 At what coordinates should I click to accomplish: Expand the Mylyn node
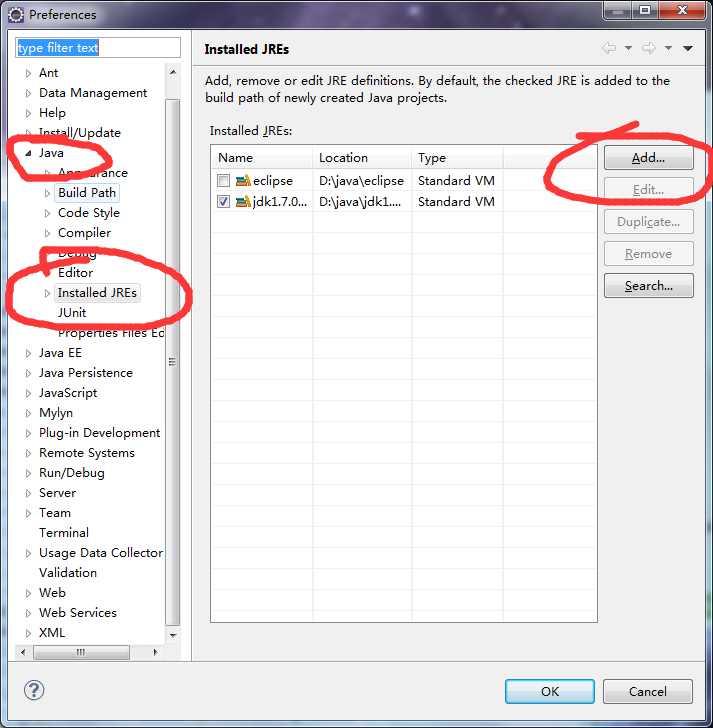(28, 413)
